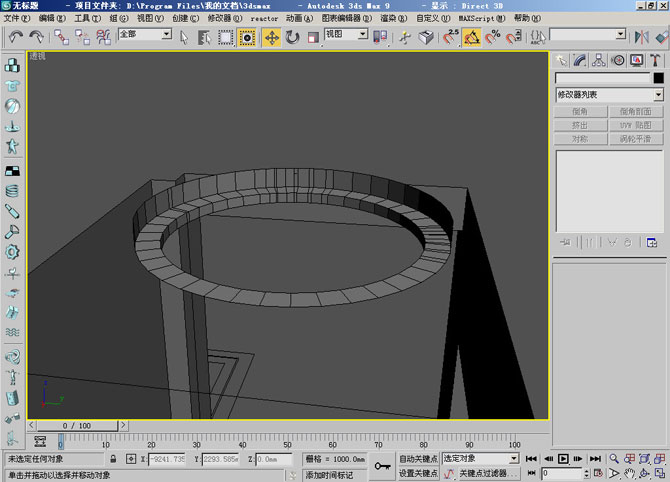Image resolution: width=670 pixels, height=482 pixels.
Task: Switch to the Hierarchy command panel tab
Action: [599, 60]
